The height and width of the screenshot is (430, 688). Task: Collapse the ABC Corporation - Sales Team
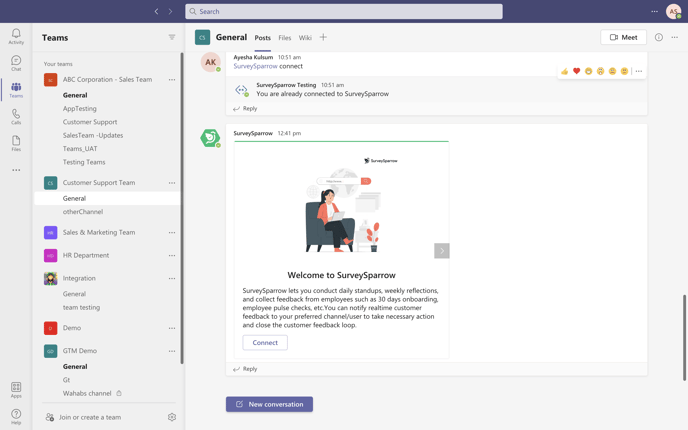click(107, 79)
